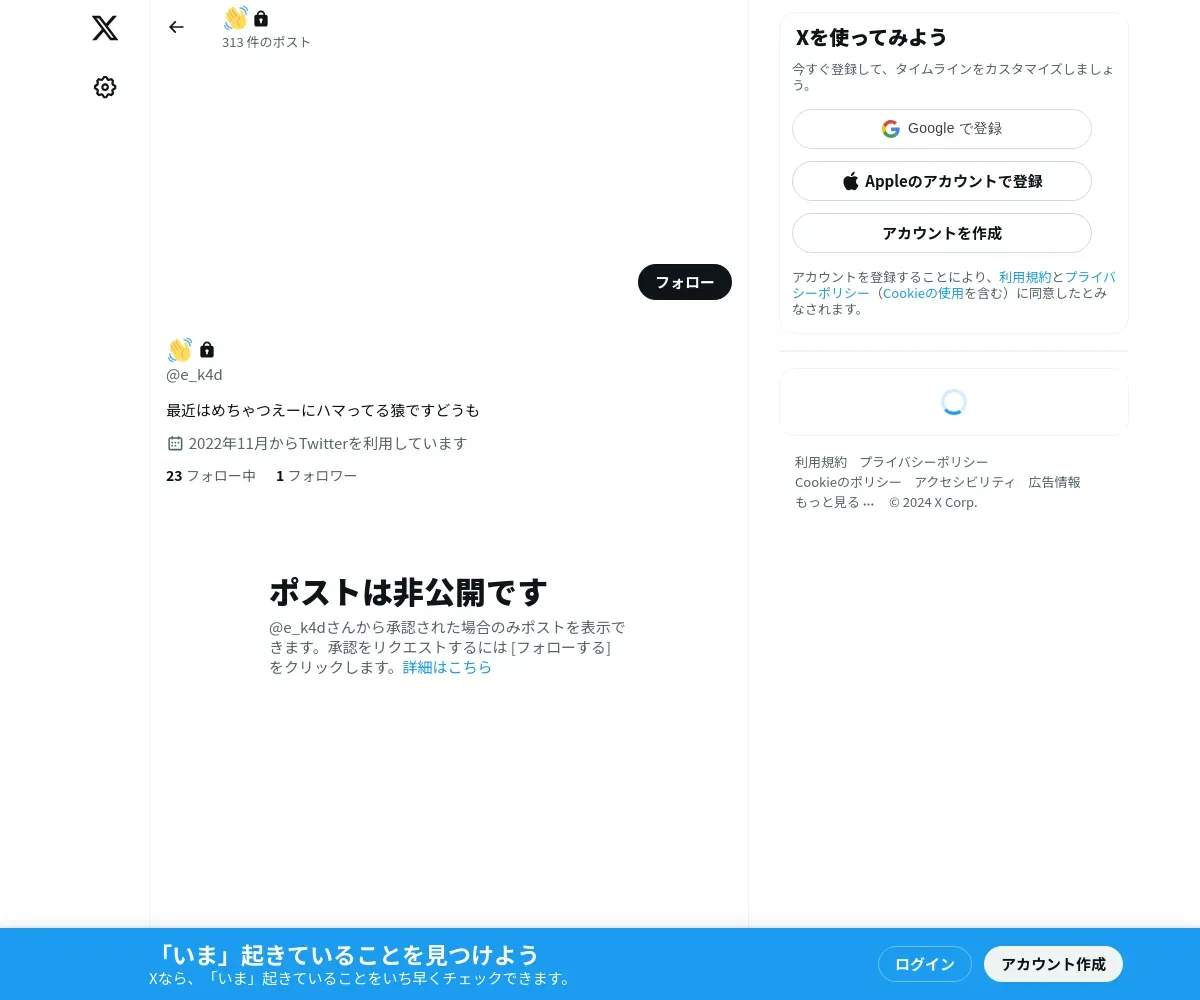Open 1 フォロワー followers list
This screenshot has height=1000, width=1200.
pos(316,476)
